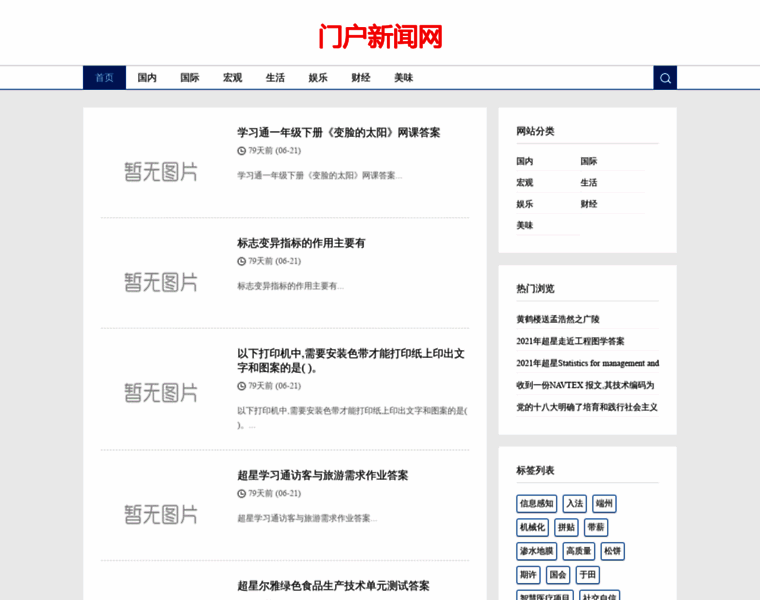Open article 超星尔雅绿色食品生产技术单元测试答案

333,586
